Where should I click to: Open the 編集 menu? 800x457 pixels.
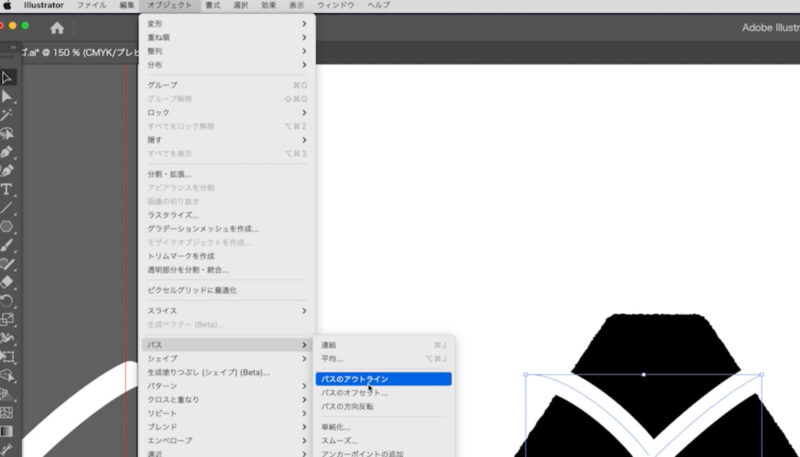click(x=127, y=5)
